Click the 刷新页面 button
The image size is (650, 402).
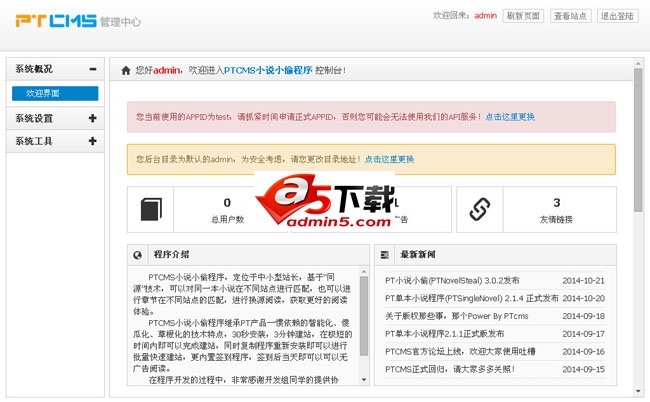click(x=523, y=16)
